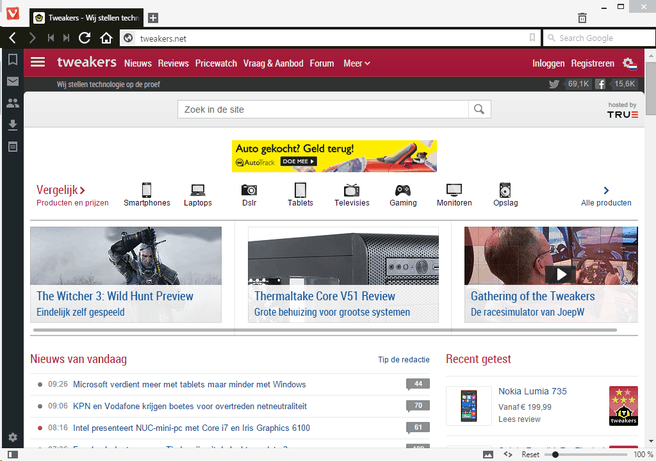Viewport: 656px width, 461px height.
Task: Open the Nieuws menu item
Action: pos(138,64)
